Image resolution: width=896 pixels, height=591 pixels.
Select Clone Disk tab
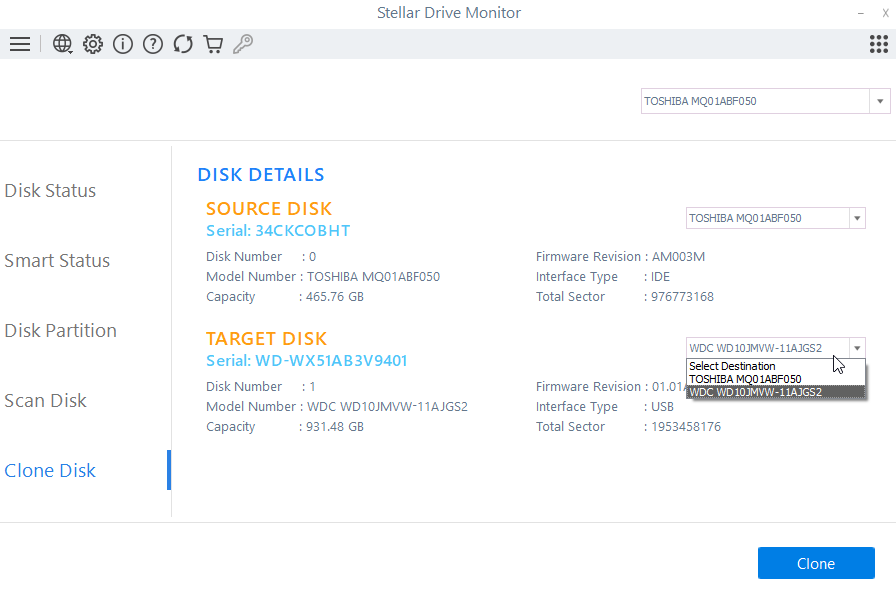(50, 470)
